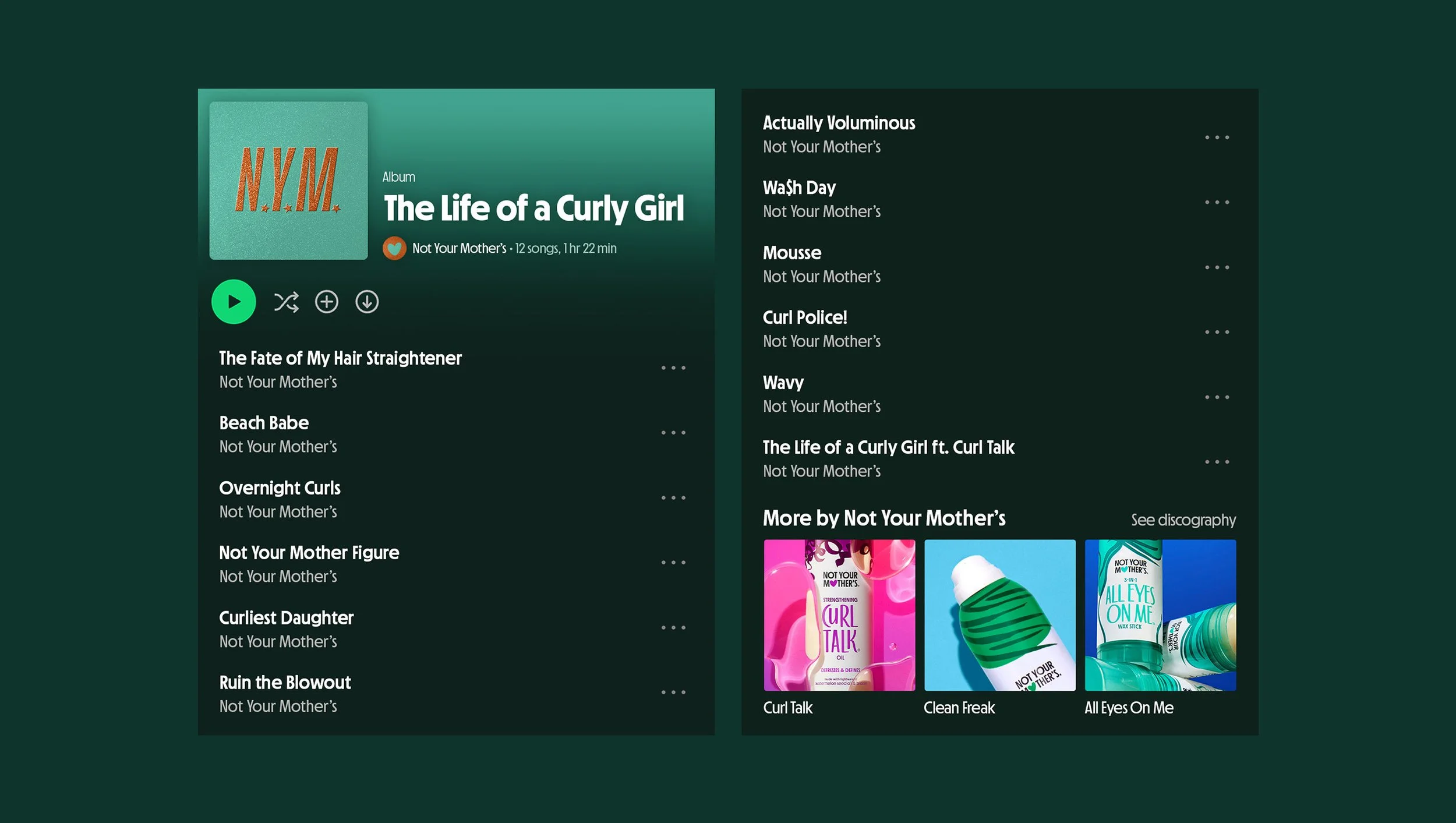The height and width of the screenshot is (823, 1456).
Task: Open options menu for Mousse
Action: (x=1217, y=266)
